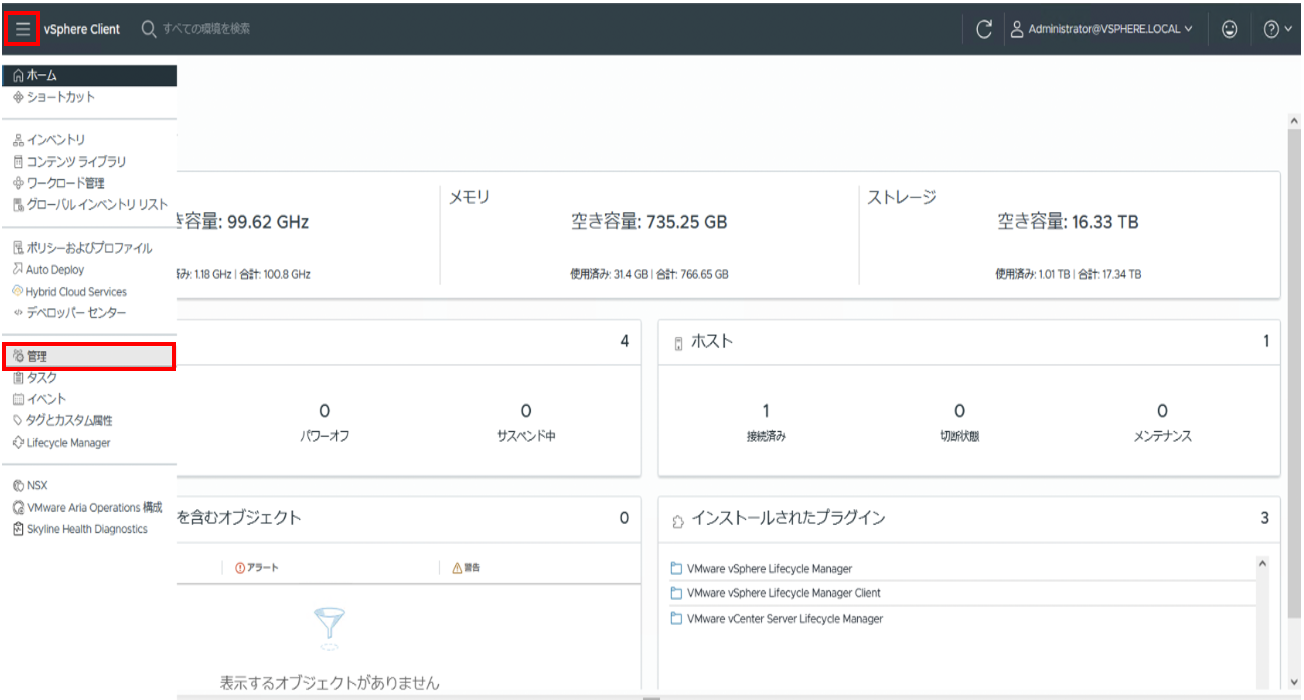Click the smiley feedback icon
The height and width of the screenshot is (700, 1304).
1230,29
